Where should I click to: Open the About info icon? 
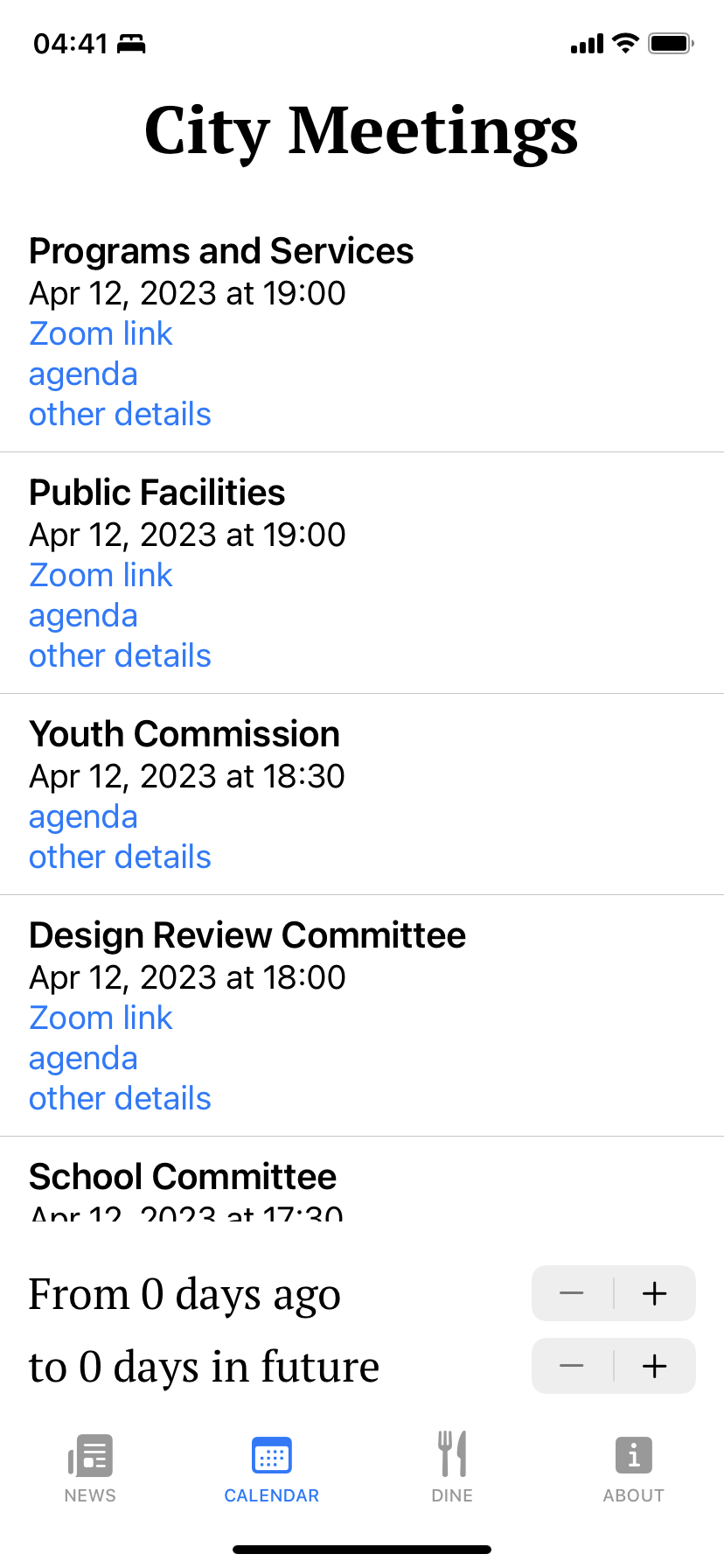pos(633,1456)
